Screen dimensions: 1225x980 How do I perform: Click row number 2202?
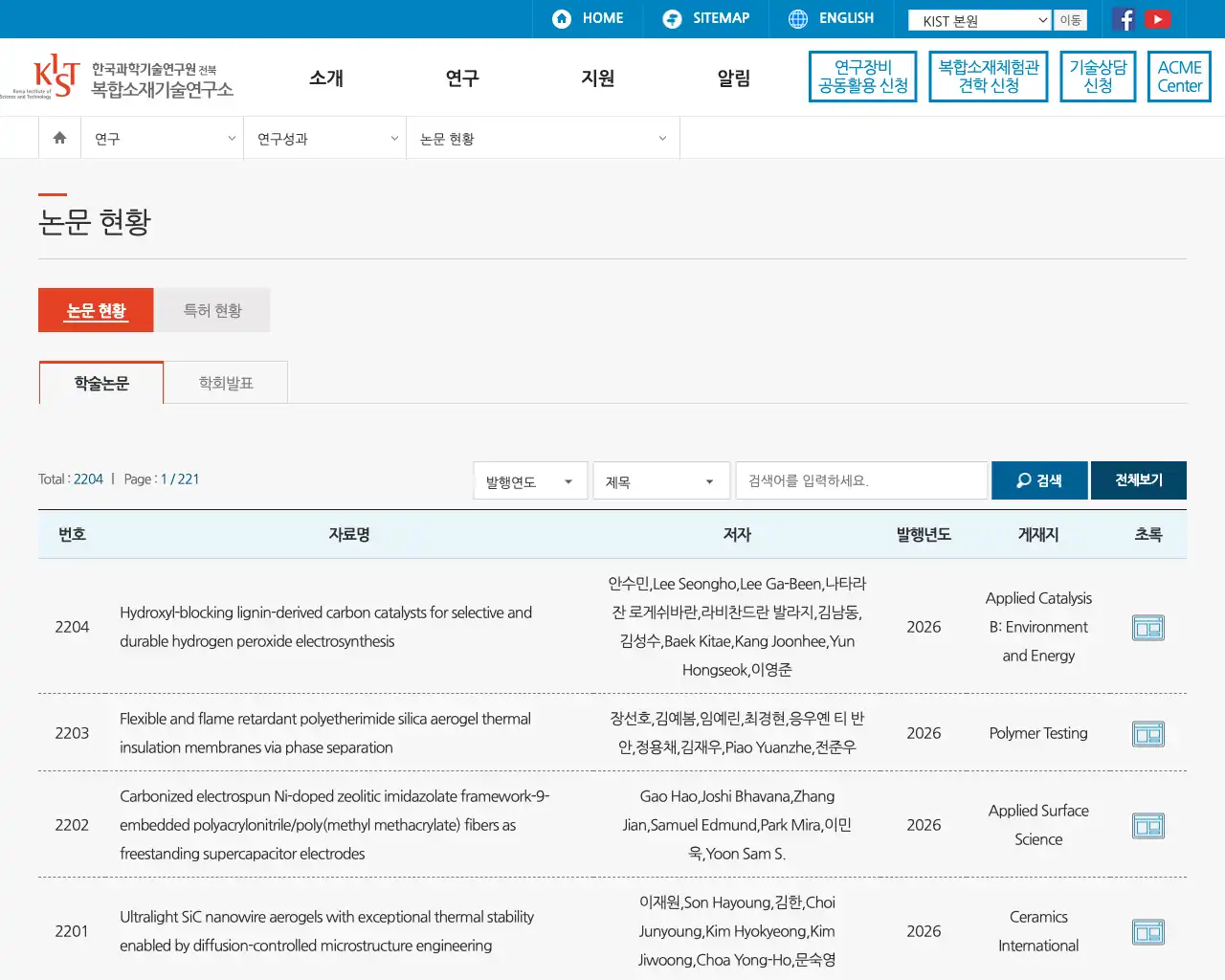coord(72,825)
